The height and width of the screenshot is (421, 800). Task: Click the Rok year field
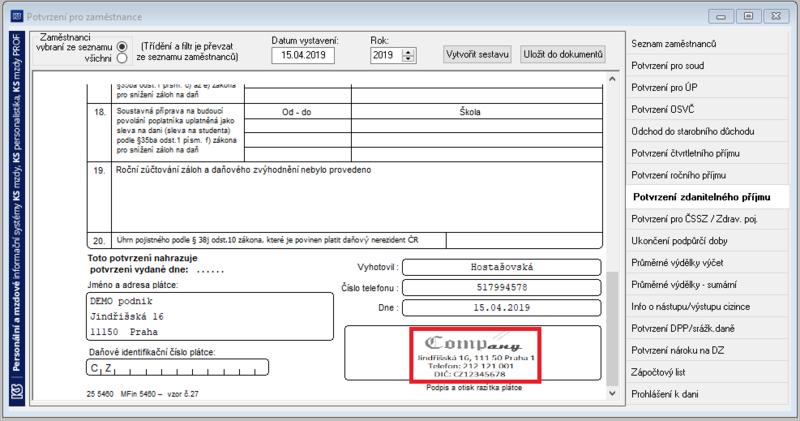387,55
